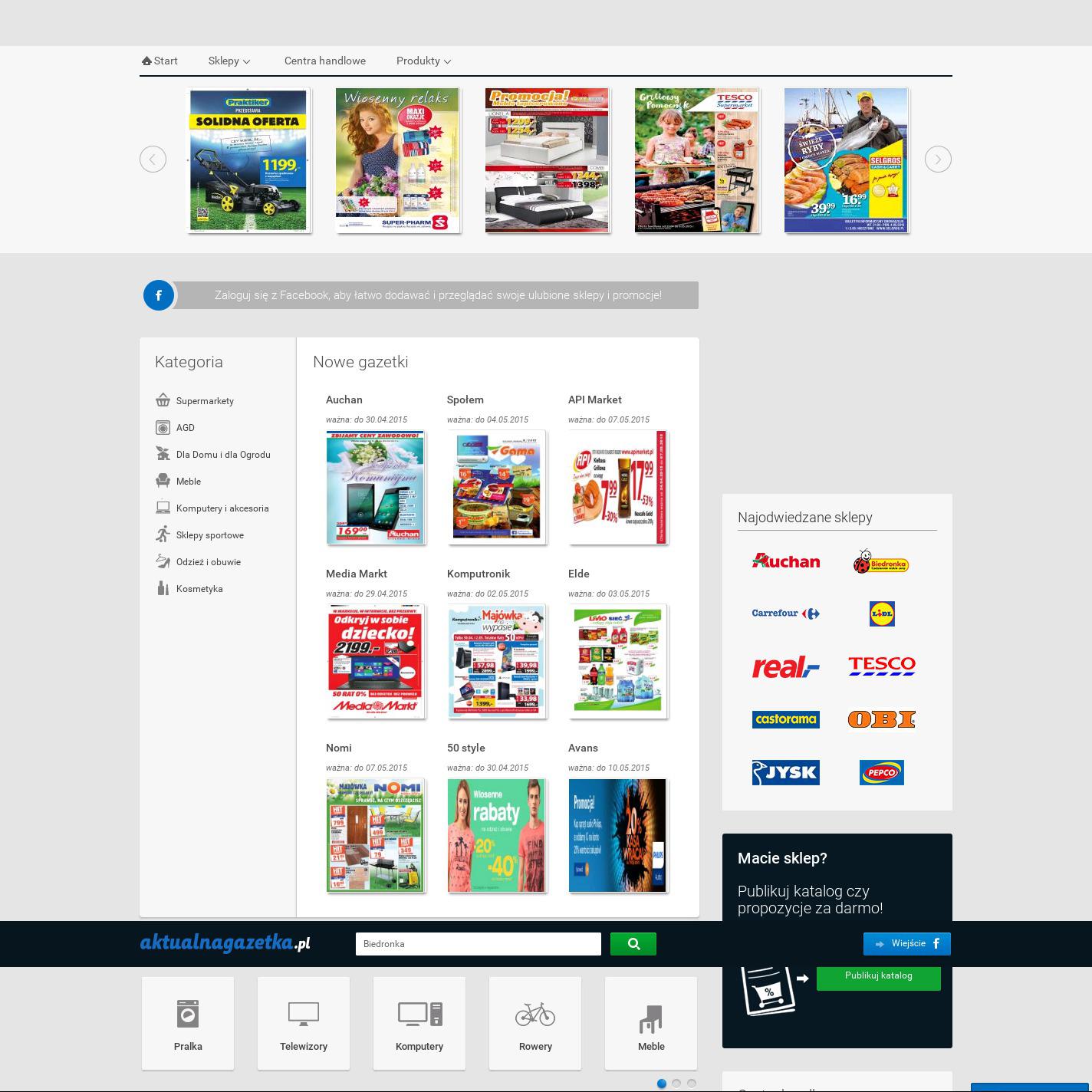The height and width of the screenshot is (1092, 1092).
Task: Click the Sklepy sportowe runner icon
Action: tap(163, 534)
